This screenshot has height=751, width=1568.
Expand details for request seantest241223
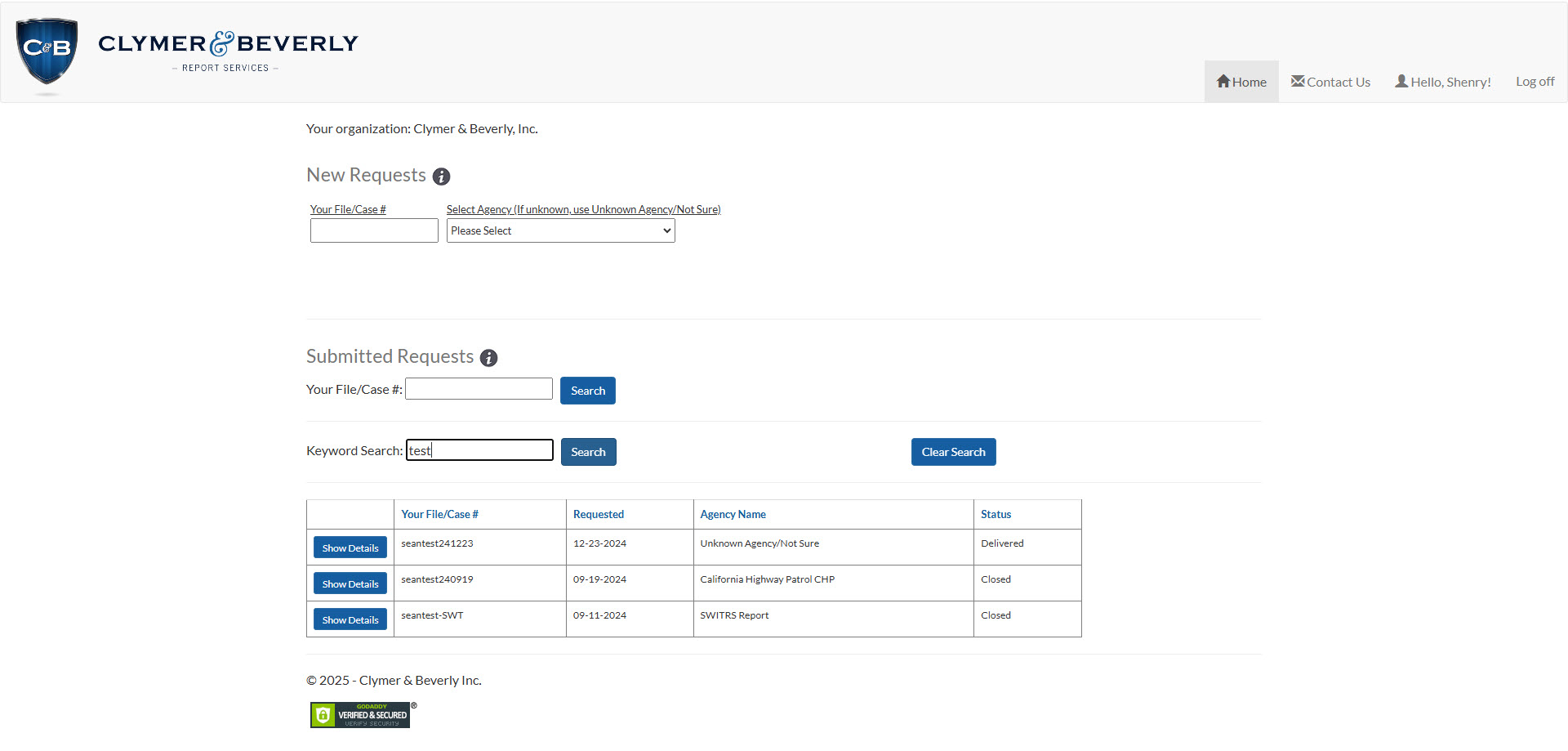[x=350, y=547]
